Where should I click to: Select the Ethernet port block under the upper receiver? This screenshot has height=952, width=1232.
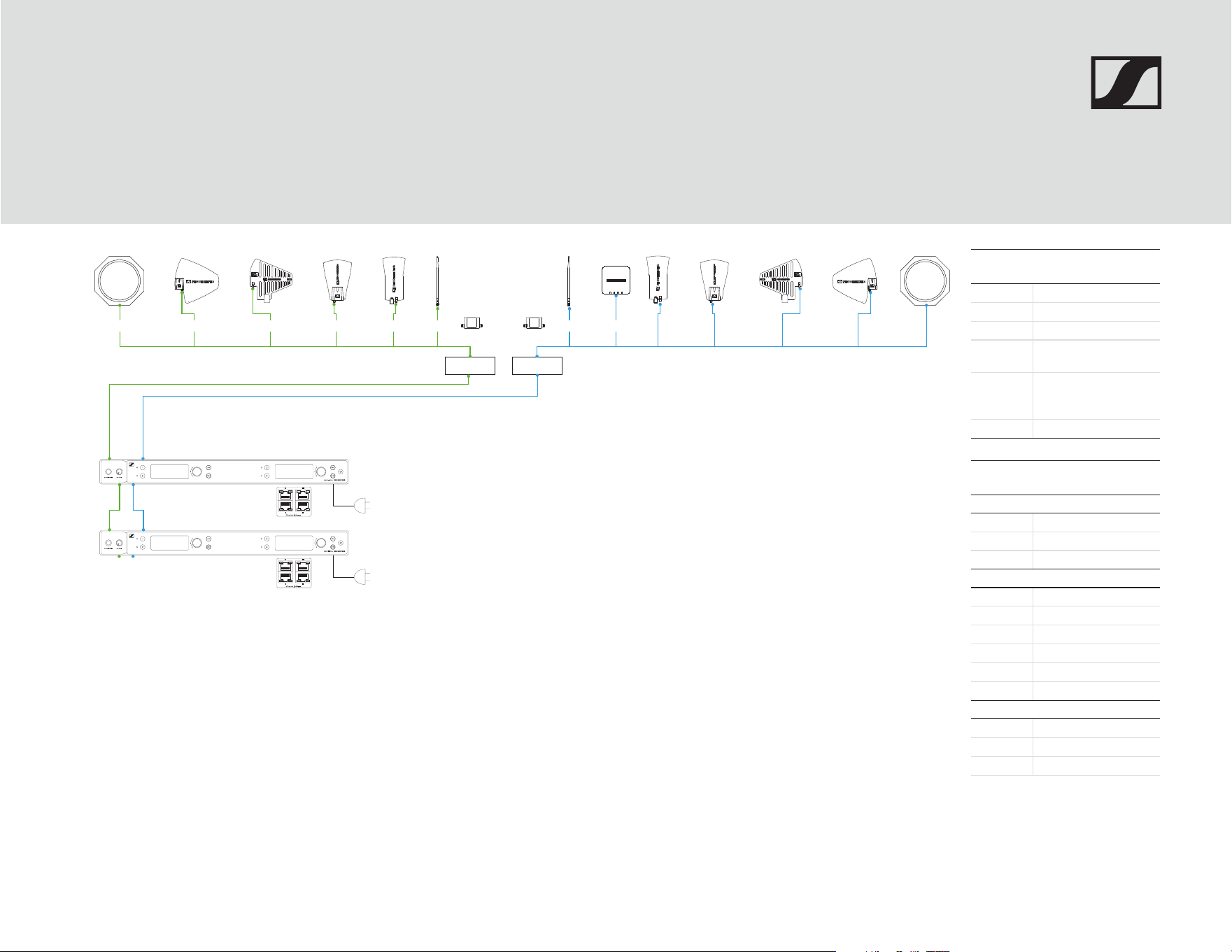(x=294, y=502)
